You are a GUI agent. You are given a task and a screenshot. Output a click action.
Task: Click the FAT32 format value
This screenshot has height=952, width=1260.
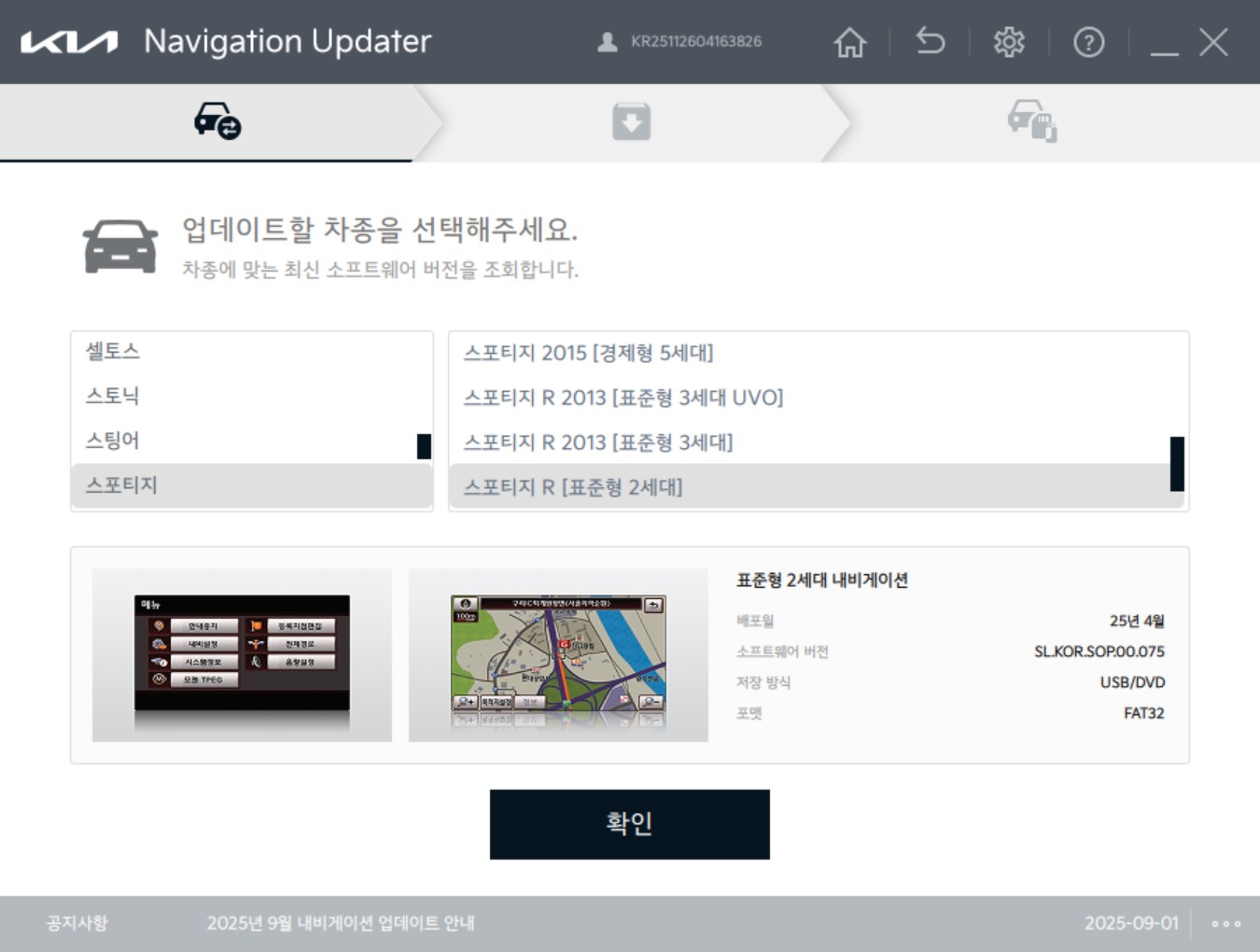pyautogui.click(x=1144, y=713)
